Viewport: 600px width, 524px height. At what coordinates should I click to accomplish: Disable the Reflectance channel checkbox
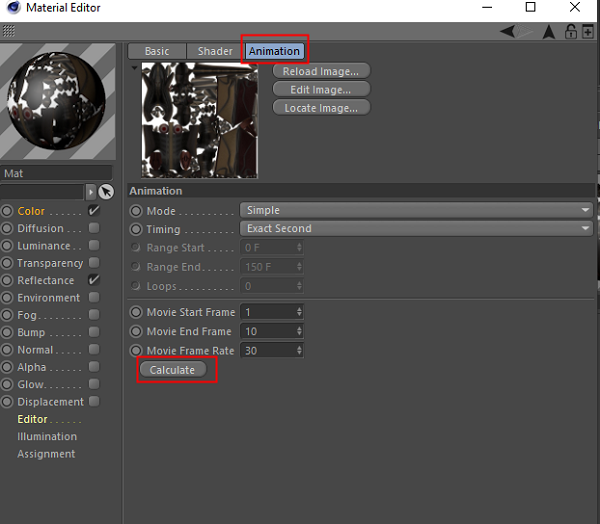(x=94, y=281)
